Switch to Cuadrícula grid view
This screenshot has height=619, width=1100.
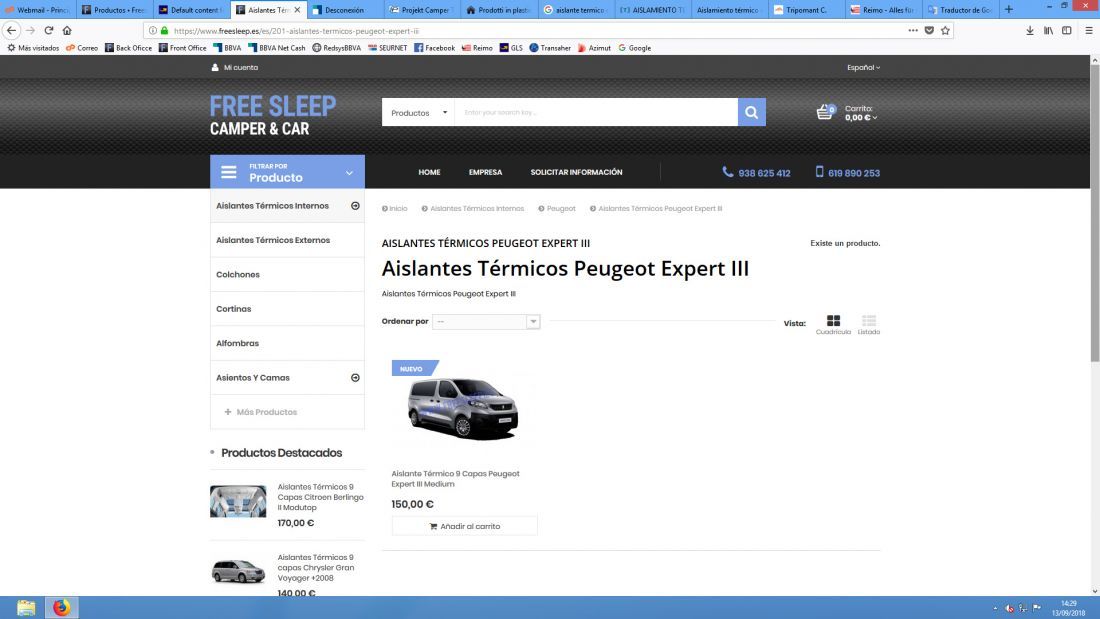pos(833,324)
